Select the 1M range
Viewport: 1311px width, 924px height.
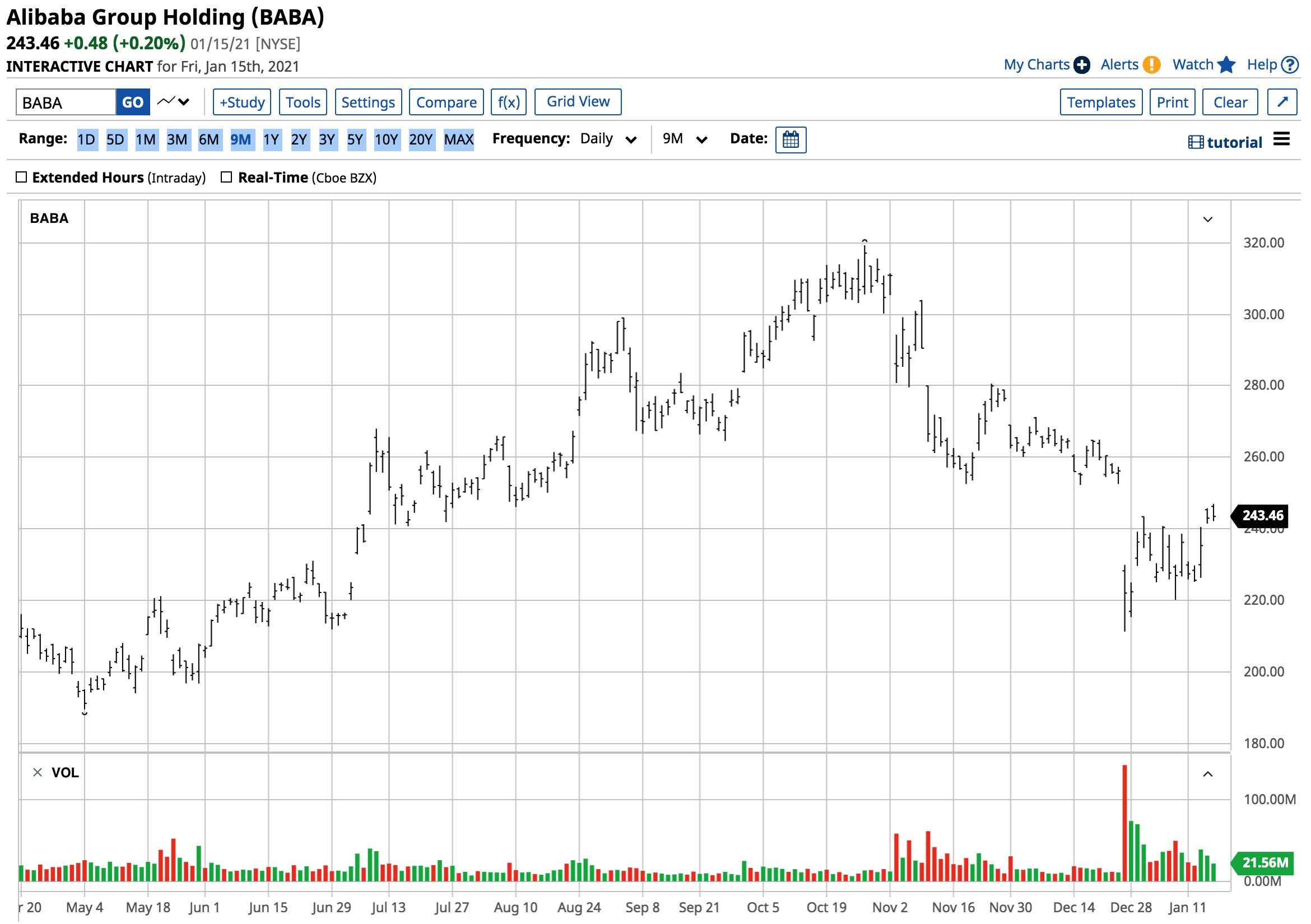point(146,140)
